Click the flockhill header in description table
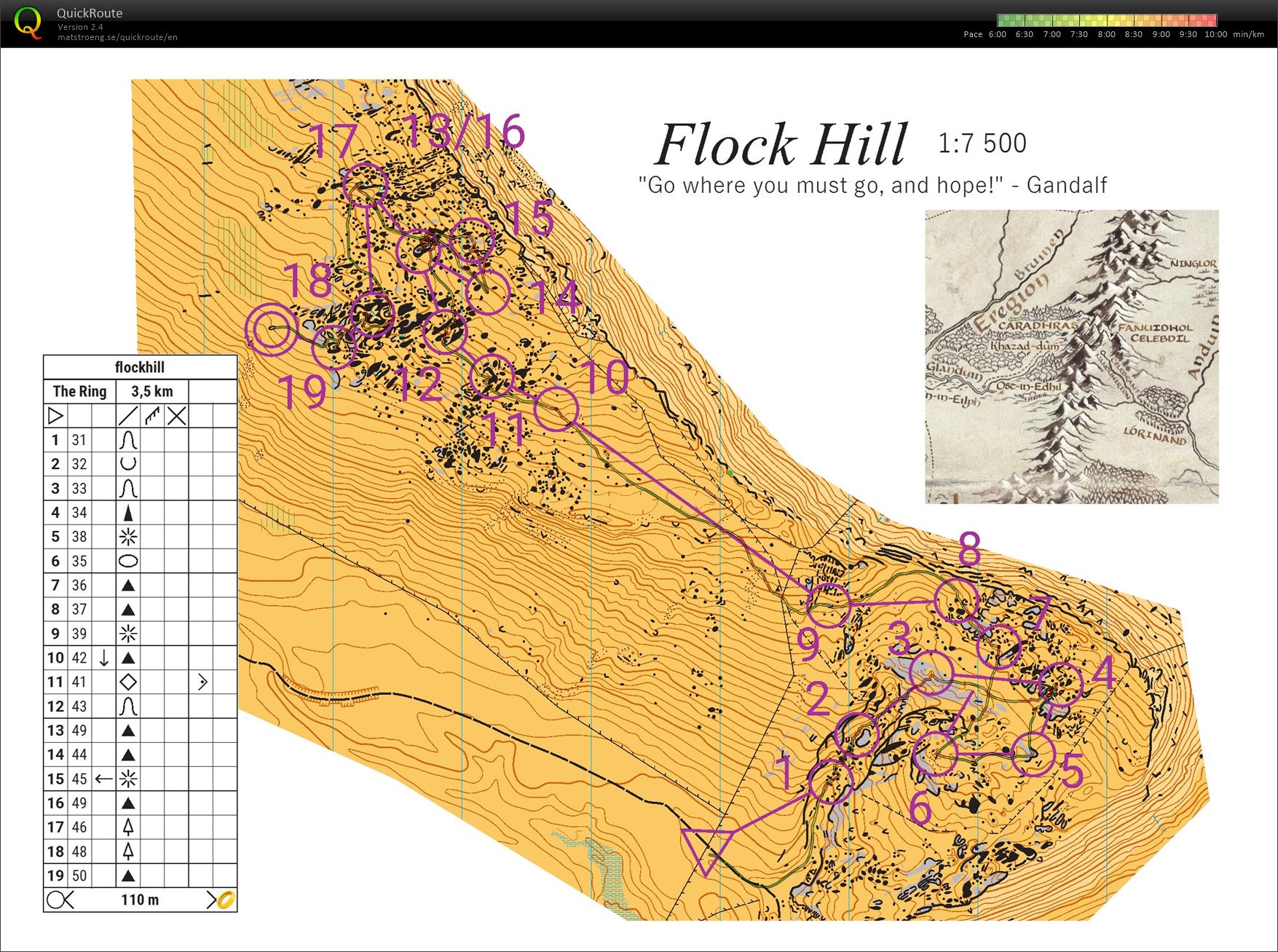Viewport: 1278px width, 952px height. point(140,367)
